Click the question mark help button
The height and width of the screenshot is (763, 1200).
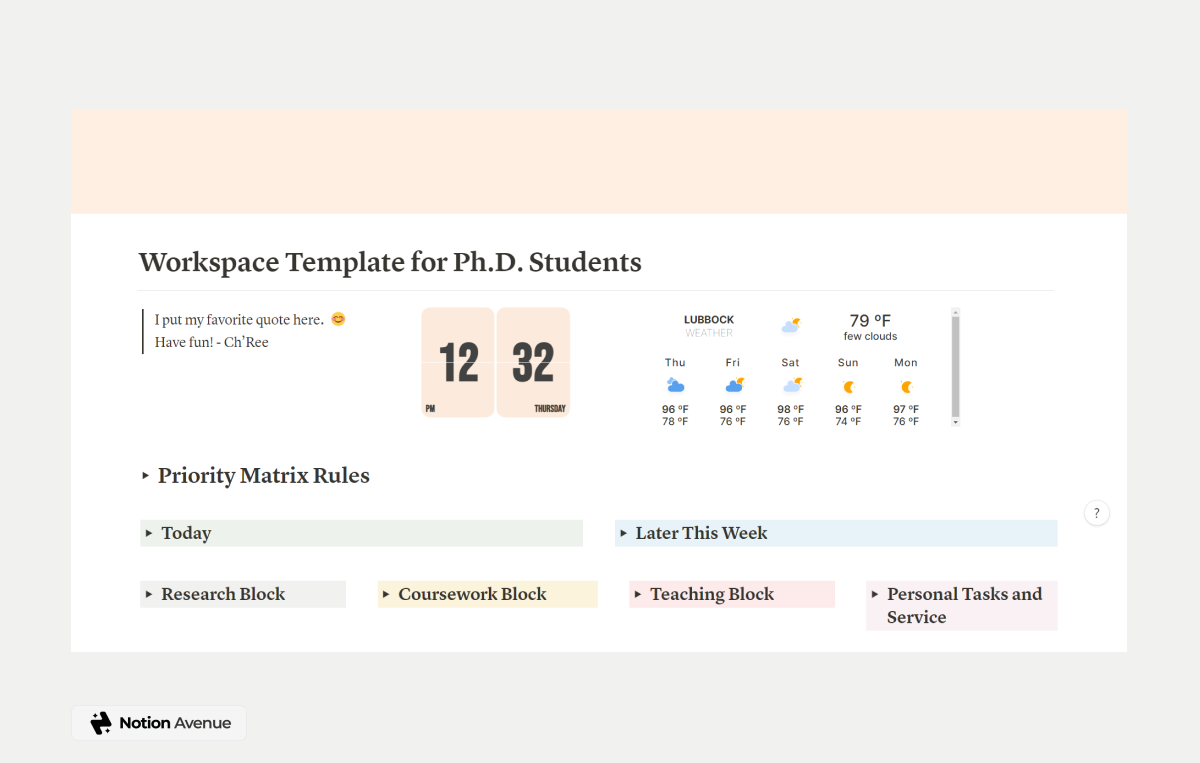(1096, 512)
